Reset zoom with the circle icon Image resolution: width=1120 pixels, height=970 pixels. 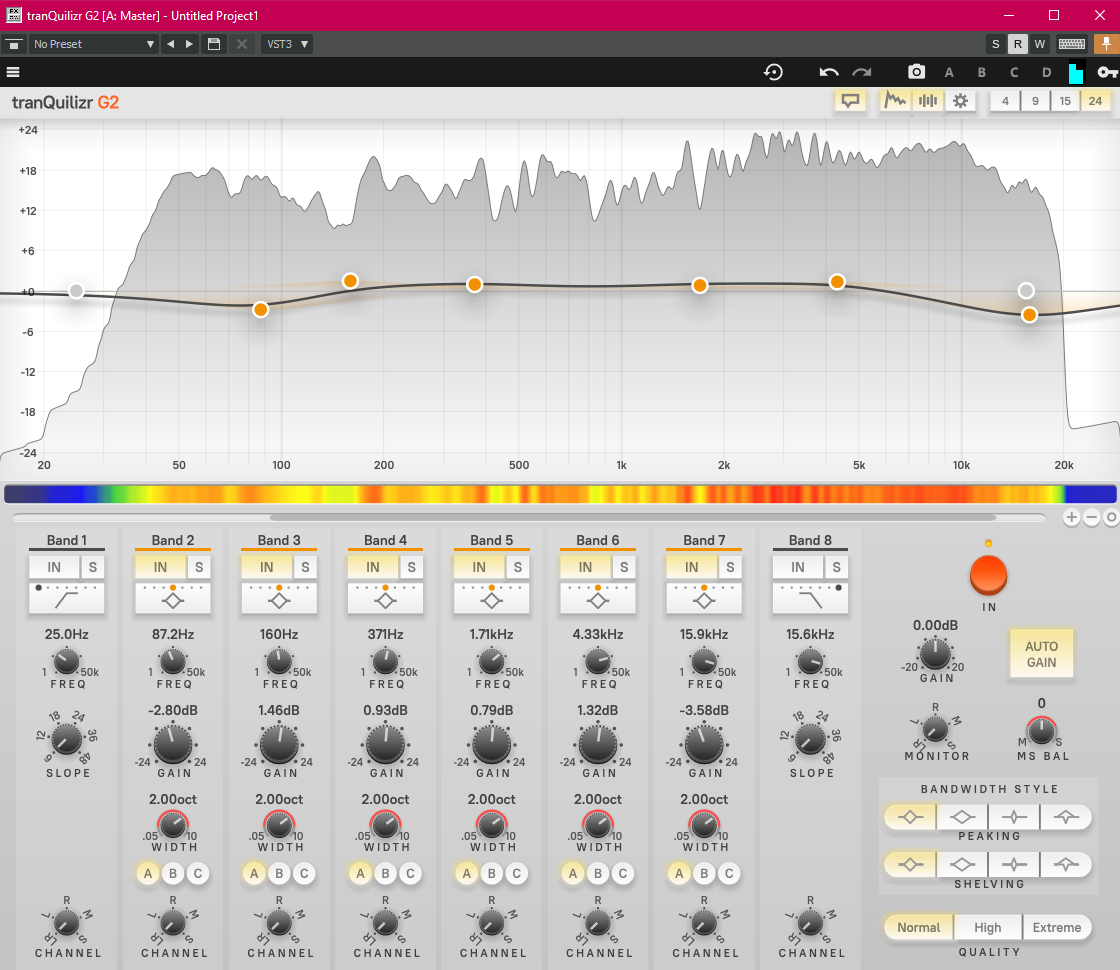(1111, 517)
